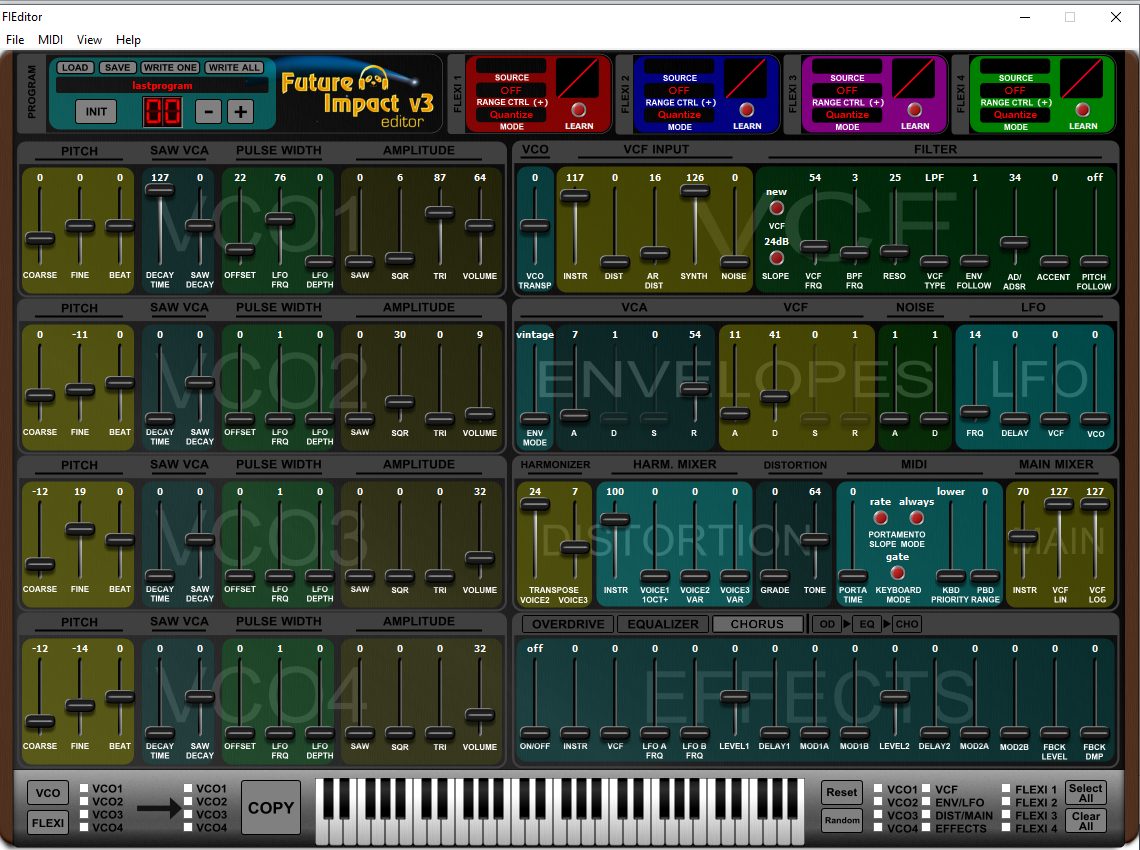Open the Help menu

coord(128,40)
